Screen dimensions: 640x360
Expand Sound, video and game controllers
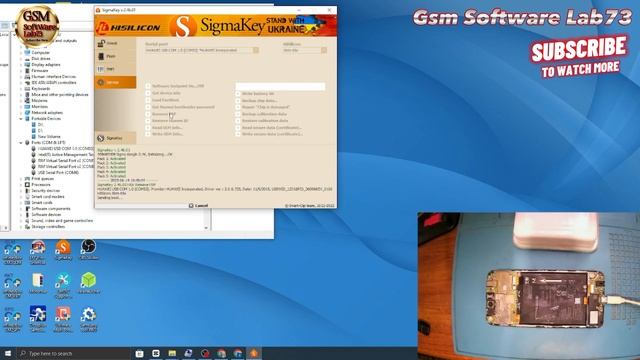pyautogui.click(x=21, y=221)
